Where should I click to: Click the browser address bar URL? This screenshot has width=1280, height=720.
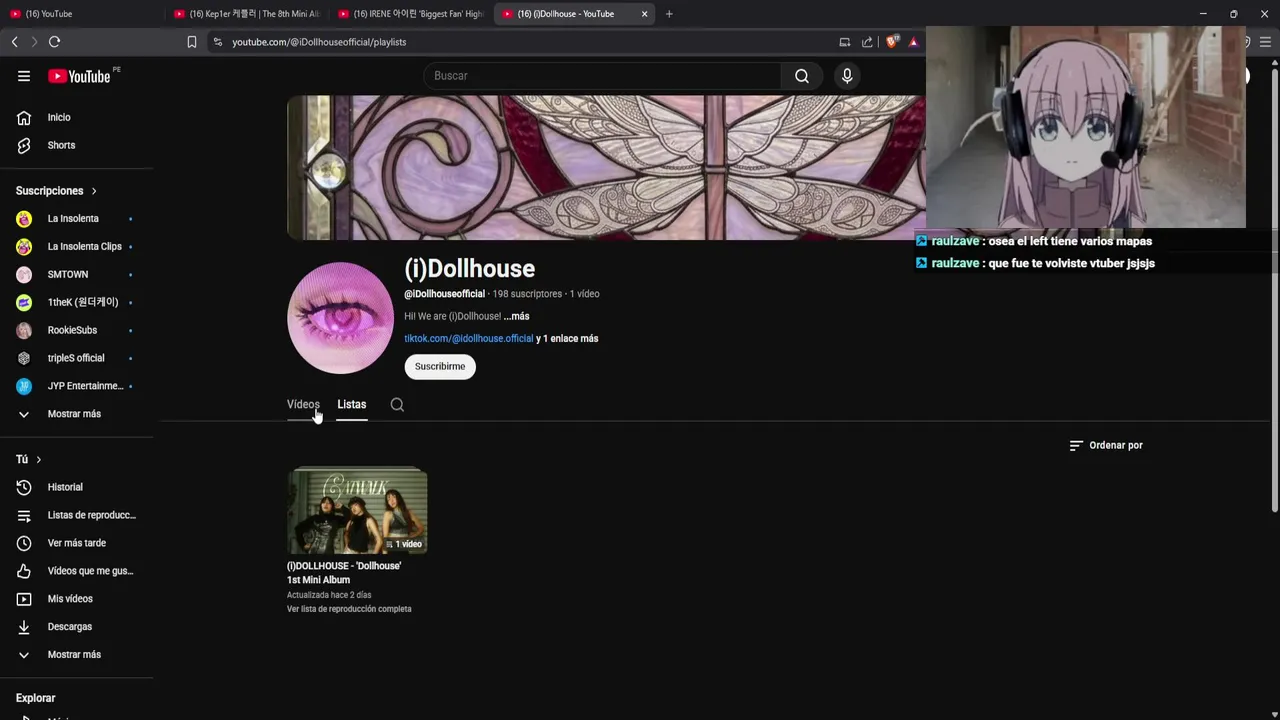pyautogui.click(x=319, y=42)
